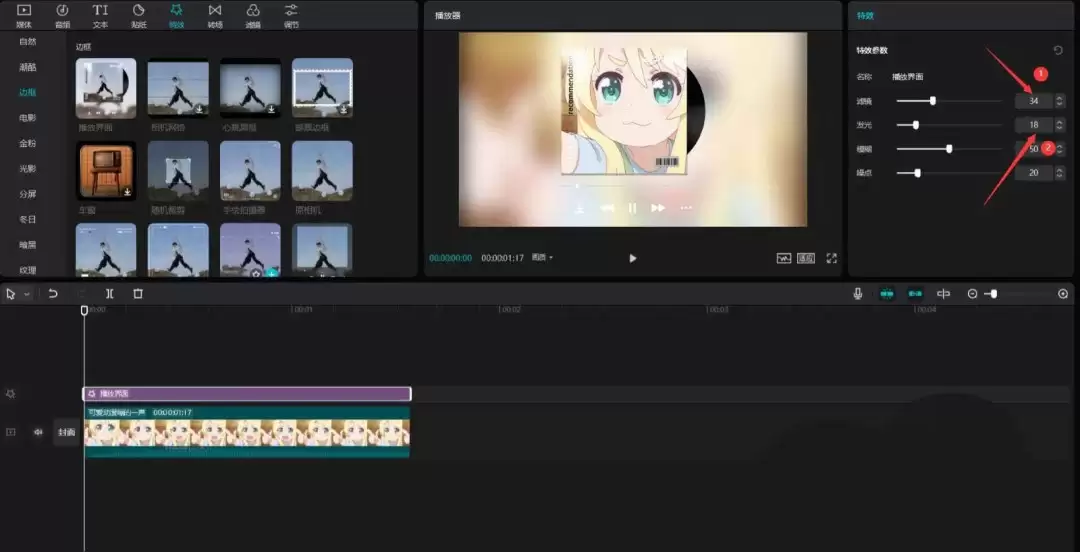Delete the selected clip with trash icon
This screenshot has height=552, width=1080.
pos(138,294)
